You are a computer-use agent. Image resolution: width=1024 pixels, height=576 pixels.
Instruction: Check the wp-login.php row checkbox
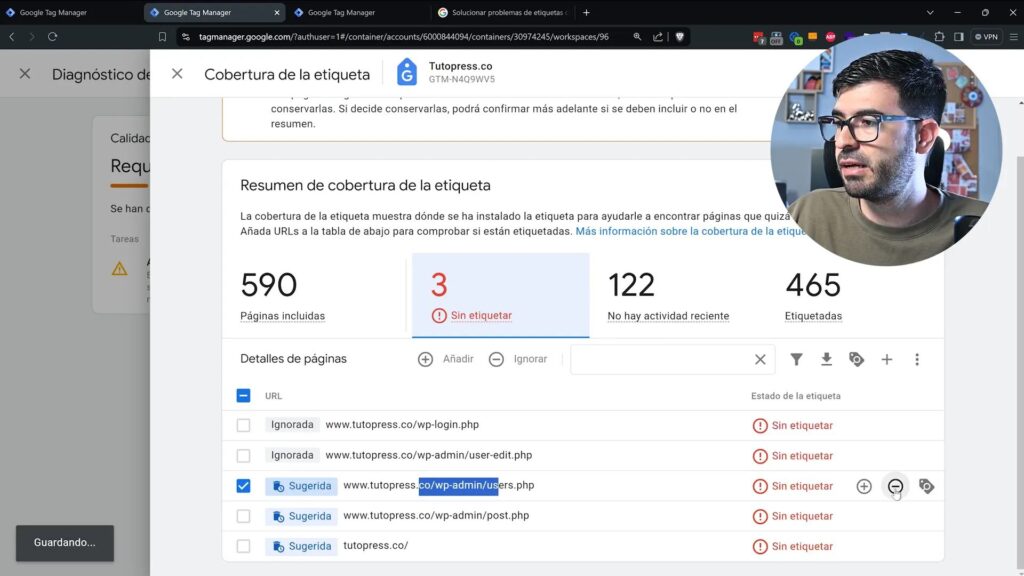point(243,425)
